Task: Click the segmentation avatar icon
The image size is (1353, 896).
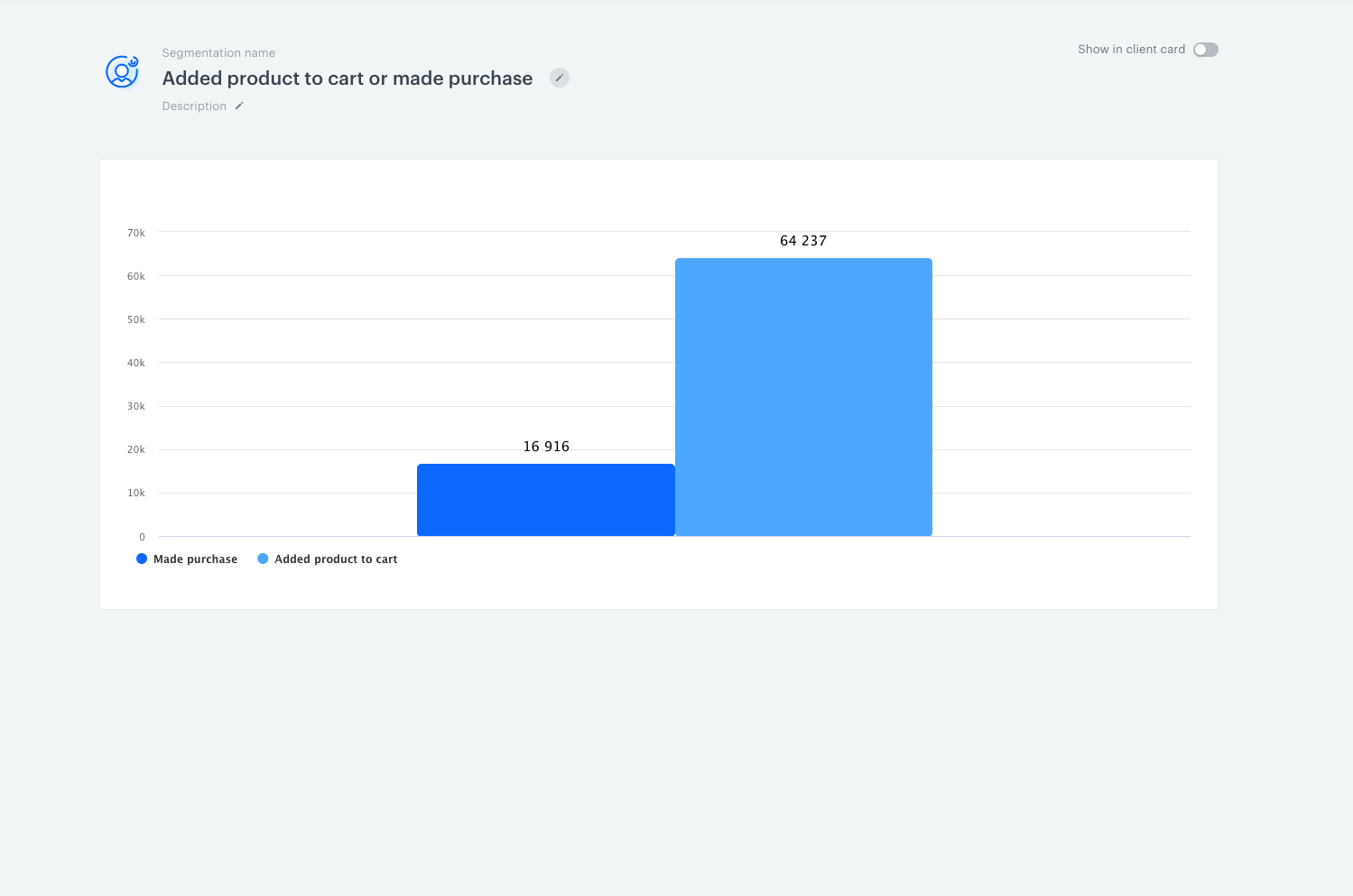Action: (122, 72)
